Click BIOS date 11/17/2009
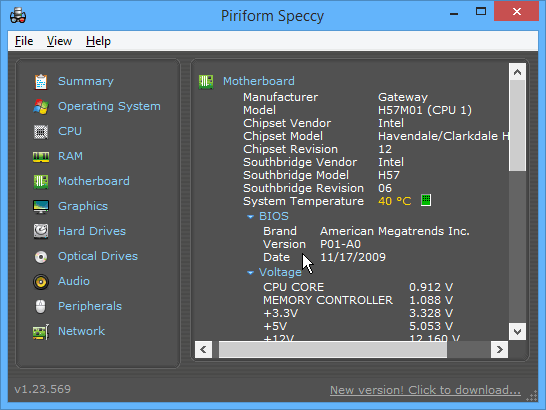The width and height of the screenshot is (546, 410). [x=353, y=257]
